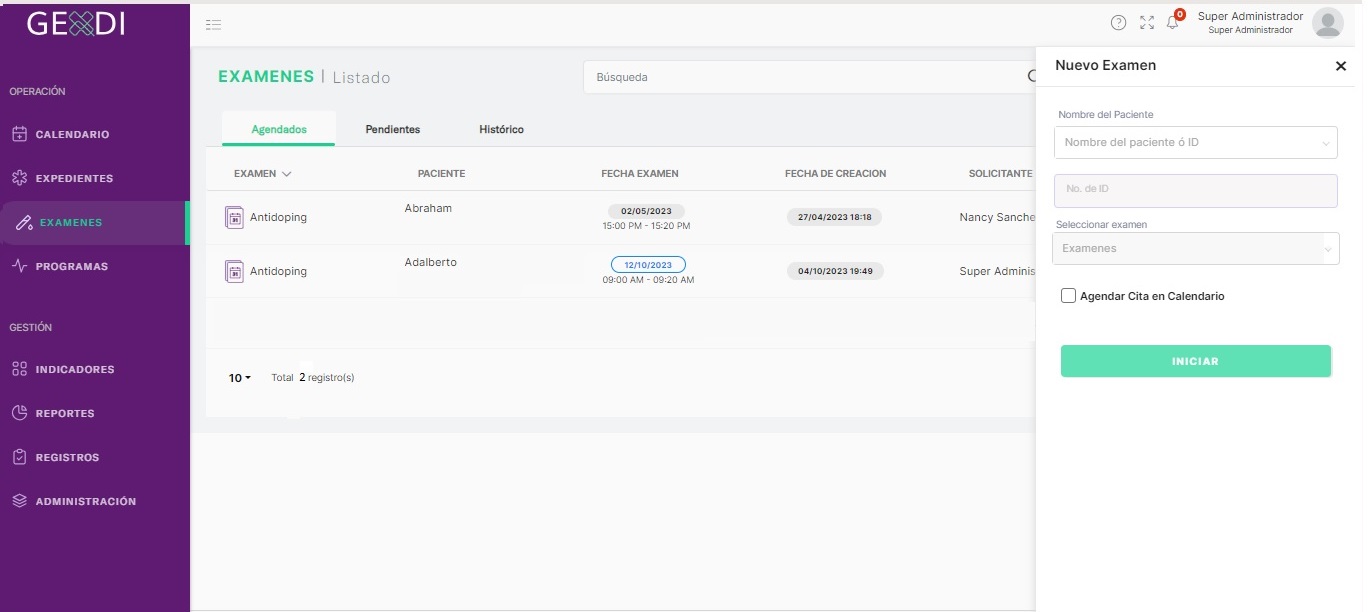Image resolution: width=1368 pixels, height=612 pixels.
Task: Go to Indicadores menu item
Action: pyautogui.click(x=75, y=369)
